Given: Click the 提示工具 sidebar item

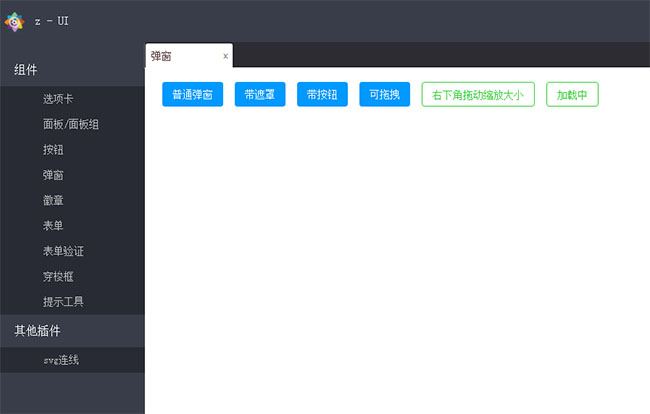Looking at the screenshot, I should tap(64, 301).
